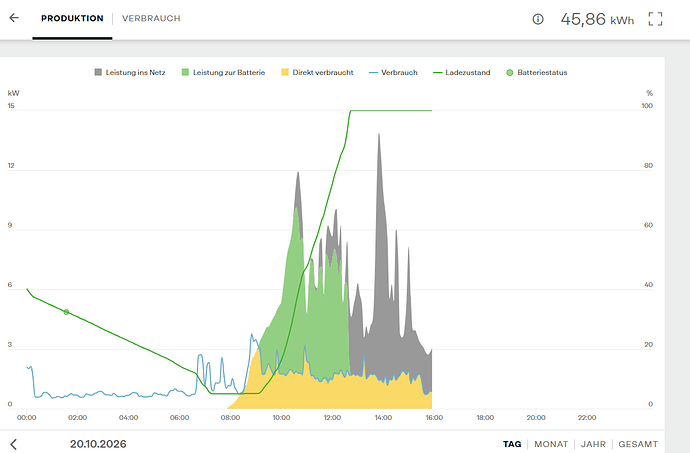Toggle Batteriestatus in the legend
Viewport: 690px width, 453px height.
[537, 72]
